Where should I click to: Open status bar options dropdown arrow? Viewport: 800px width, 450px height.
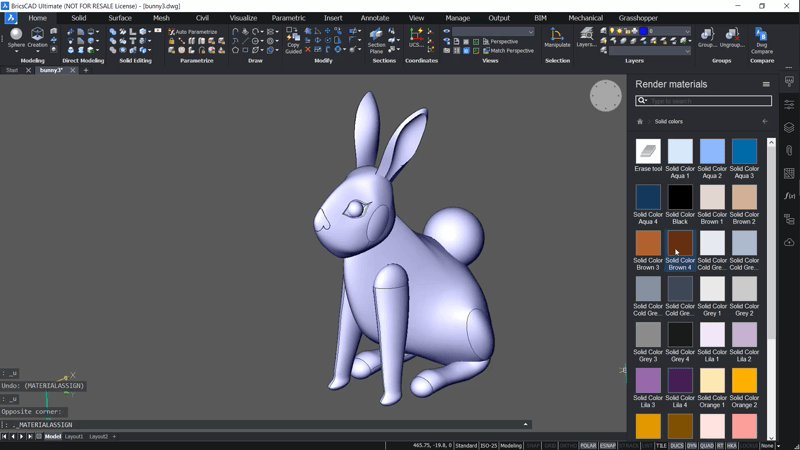point(779,446)
